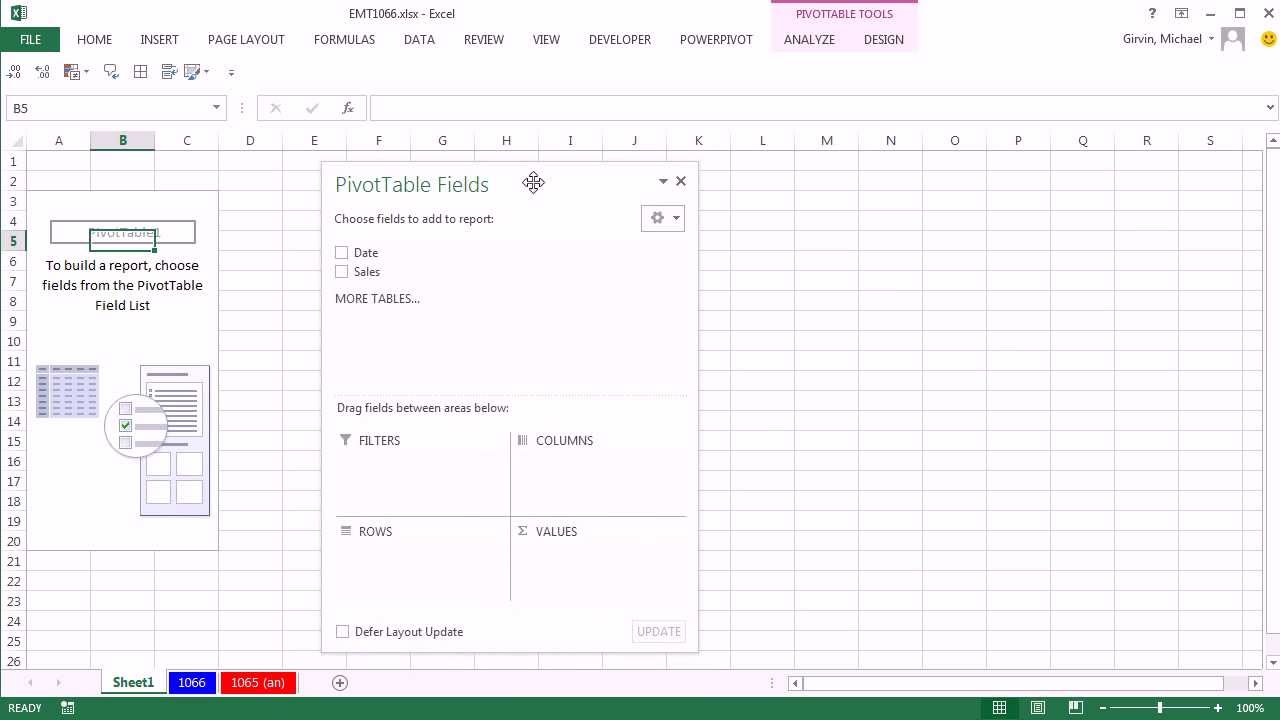Switch to Page Layout view icon
This screenshot has height=720, width=1280.
(x=1038, y=708)
